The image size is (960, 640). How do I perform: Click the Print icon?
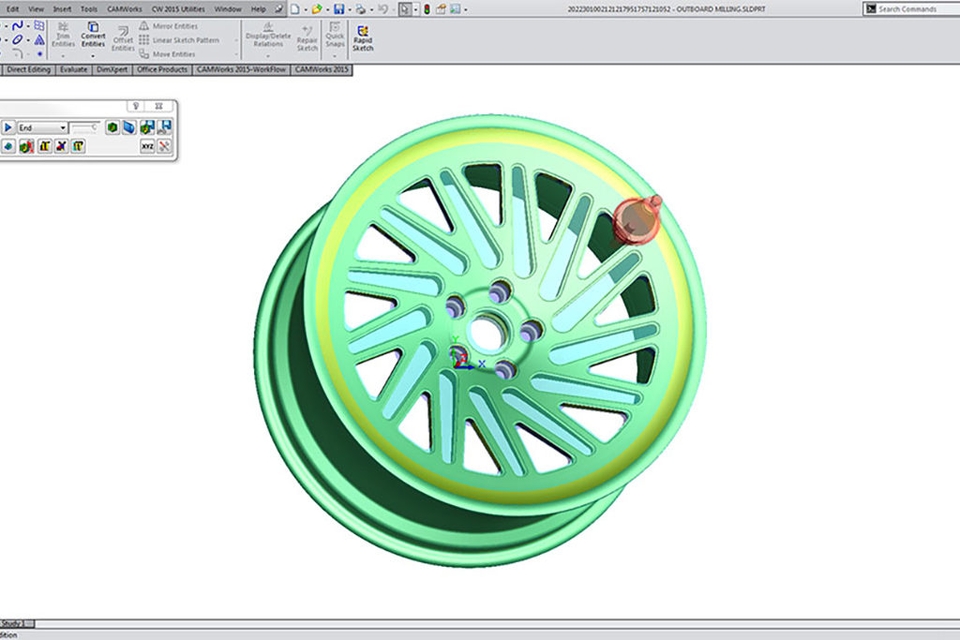click(x=358, y=9)
